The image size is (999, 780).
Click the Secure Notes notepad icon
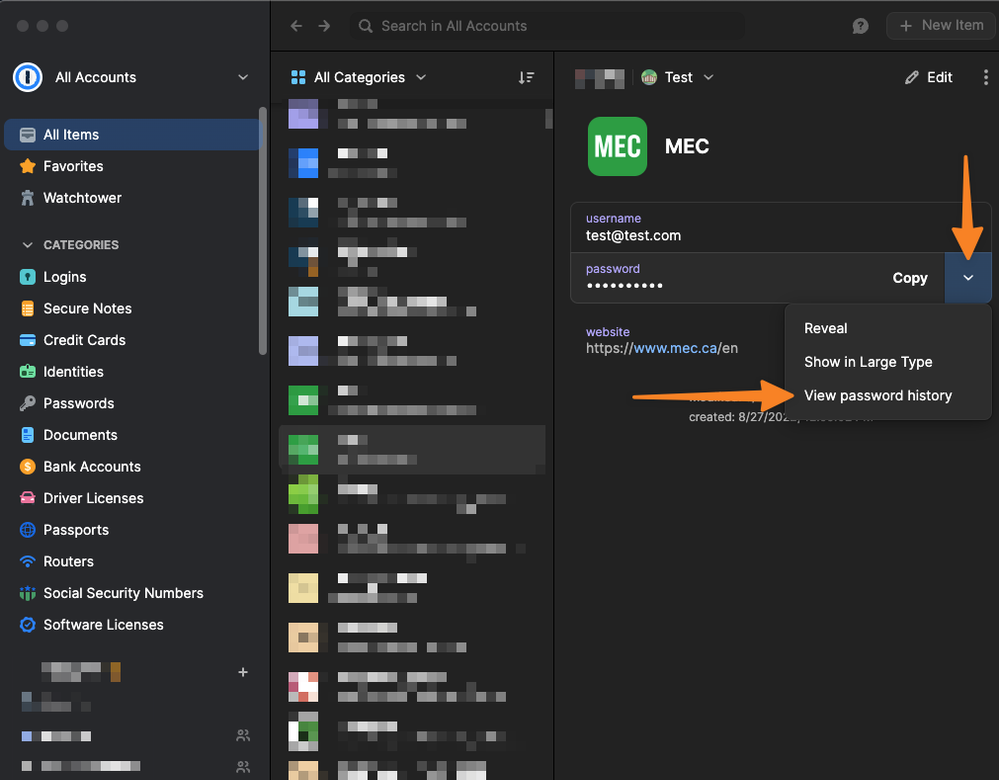(27, 308)
